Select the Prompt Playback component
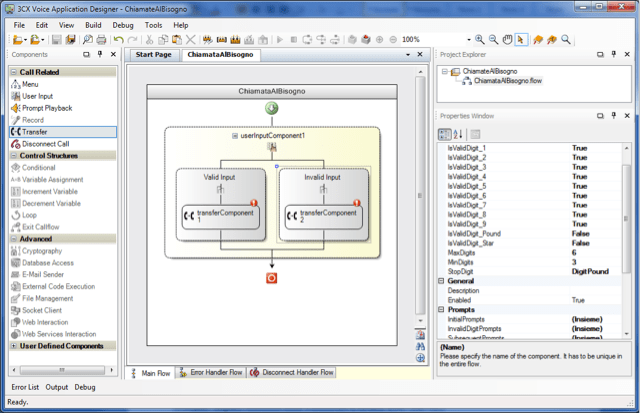 pyautogui.click(x=42, y=108)
